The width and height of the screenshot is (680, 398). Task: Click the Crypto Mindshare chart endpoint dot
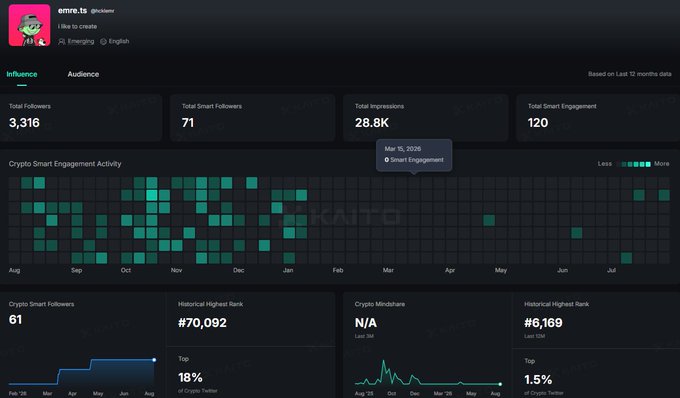[500, 384]
